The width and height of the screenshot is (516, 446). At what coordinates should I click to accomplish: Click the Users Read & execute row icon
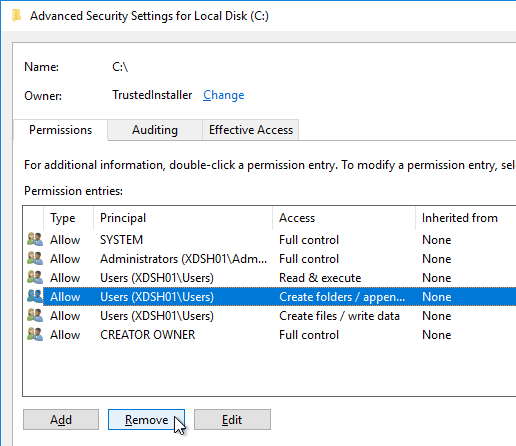tap(35, 277)
